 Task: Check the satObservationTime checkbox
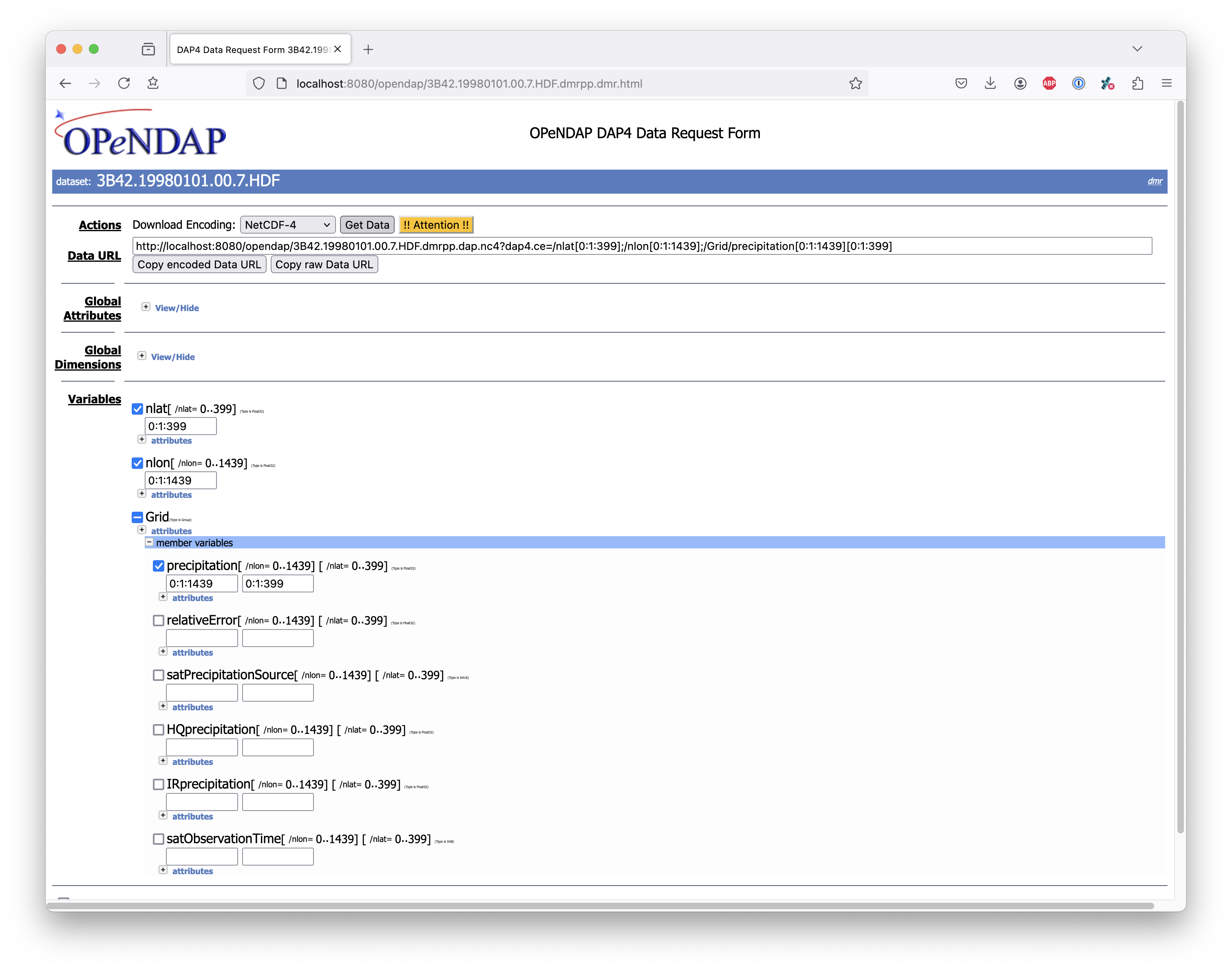(x=159, y=839)
